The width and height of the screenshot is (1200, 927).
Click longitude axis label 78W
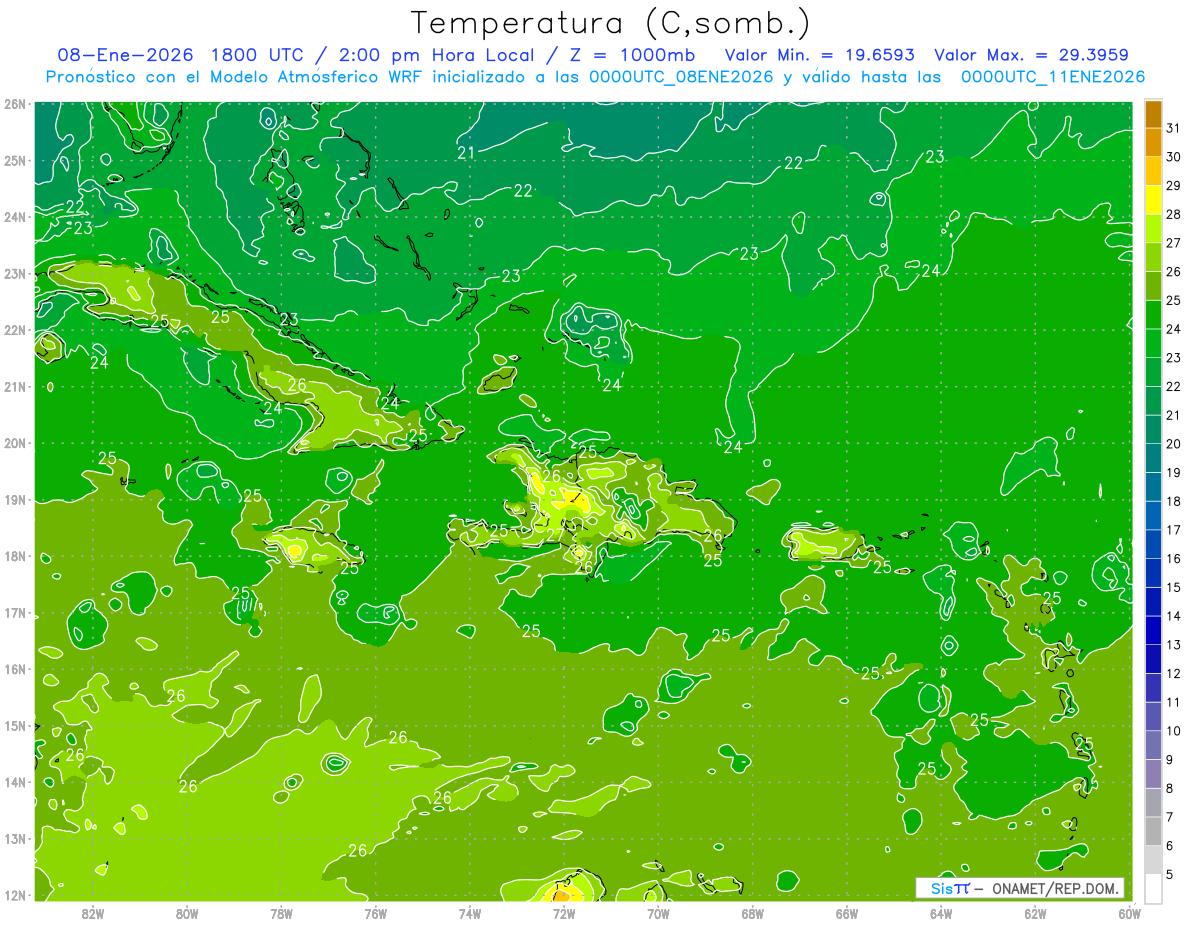point(281,913)
